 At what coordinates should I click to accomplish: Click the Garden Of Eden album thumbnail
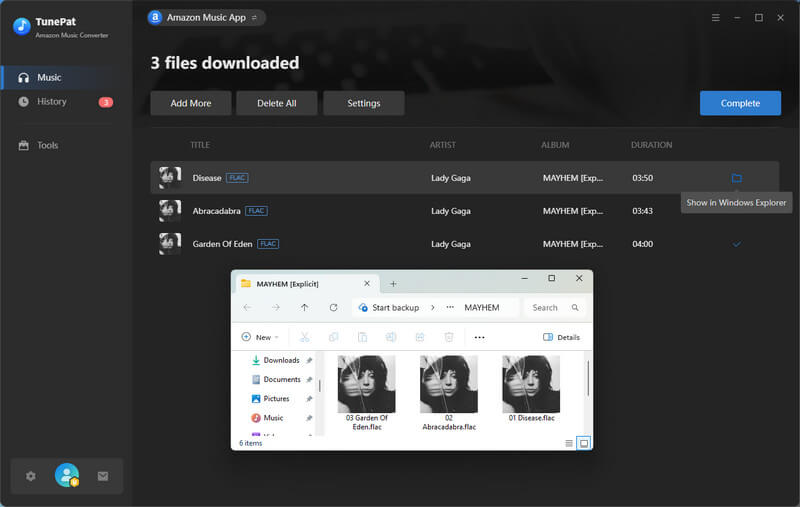tap(170, 244)
